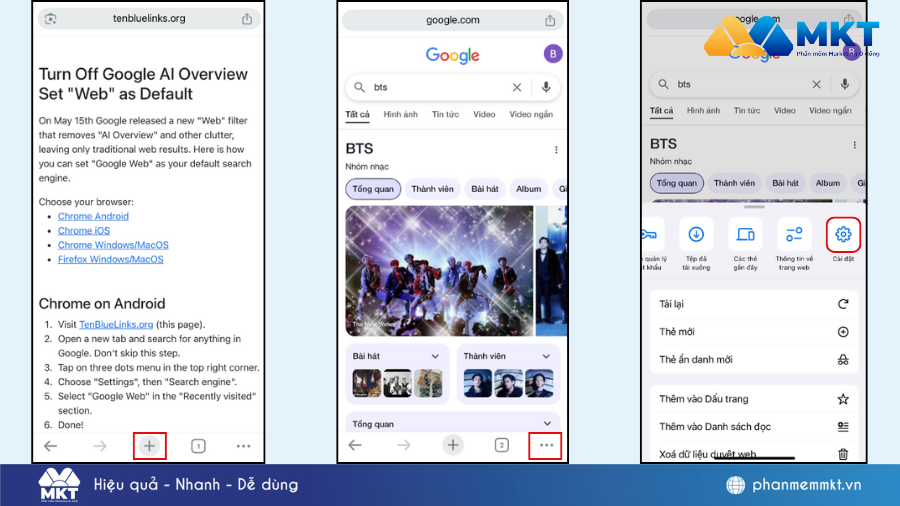Tap the lens icon left of tenbluelinks.org
Screen dimensions: 900x506
[51, 19]
